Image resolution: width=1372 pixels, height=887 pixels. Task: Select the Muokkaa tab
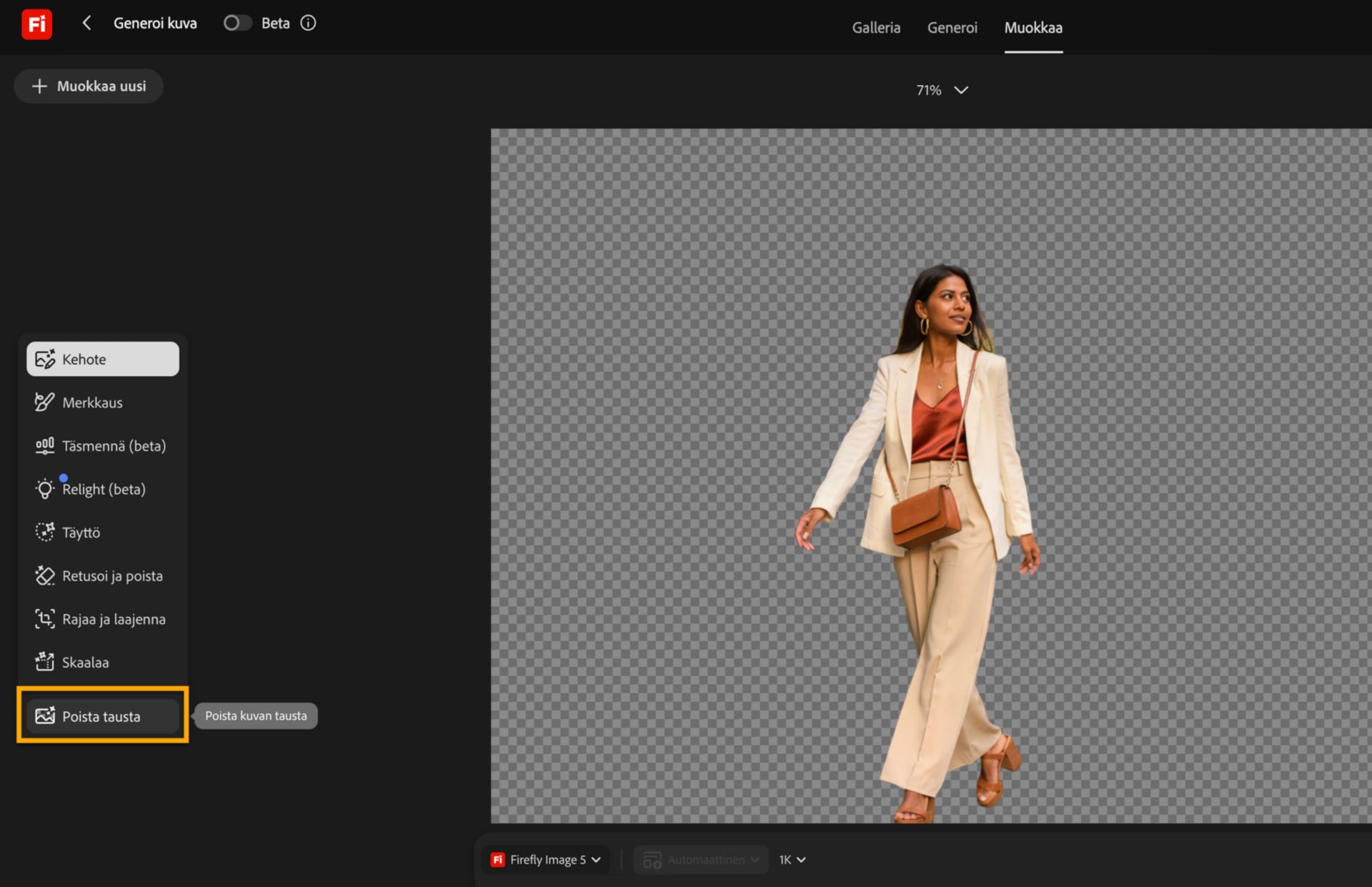coord(1033,27)
